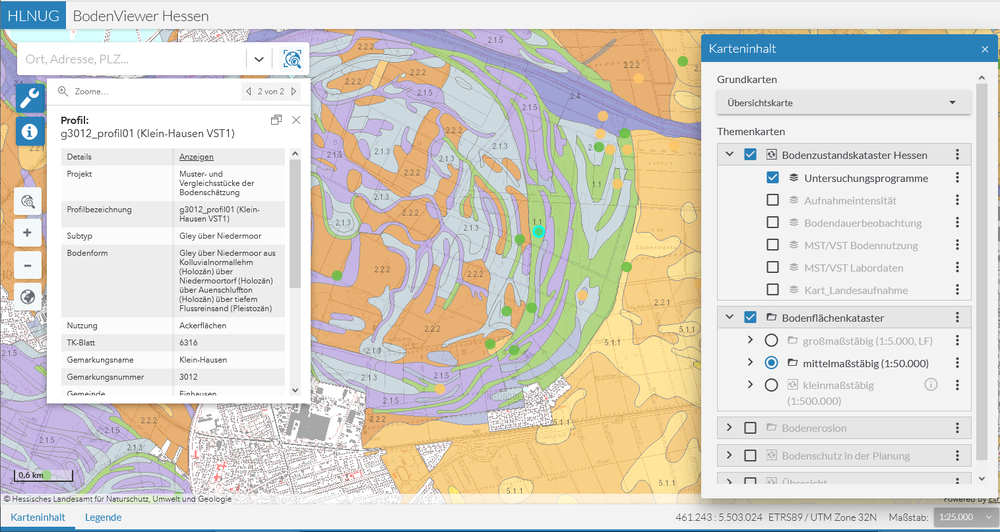The height and width of the screenshot is (532, 1000).
Task: Select the großmaßstäbig (1:5.000, LF) radio button
Action: point(771,341)
